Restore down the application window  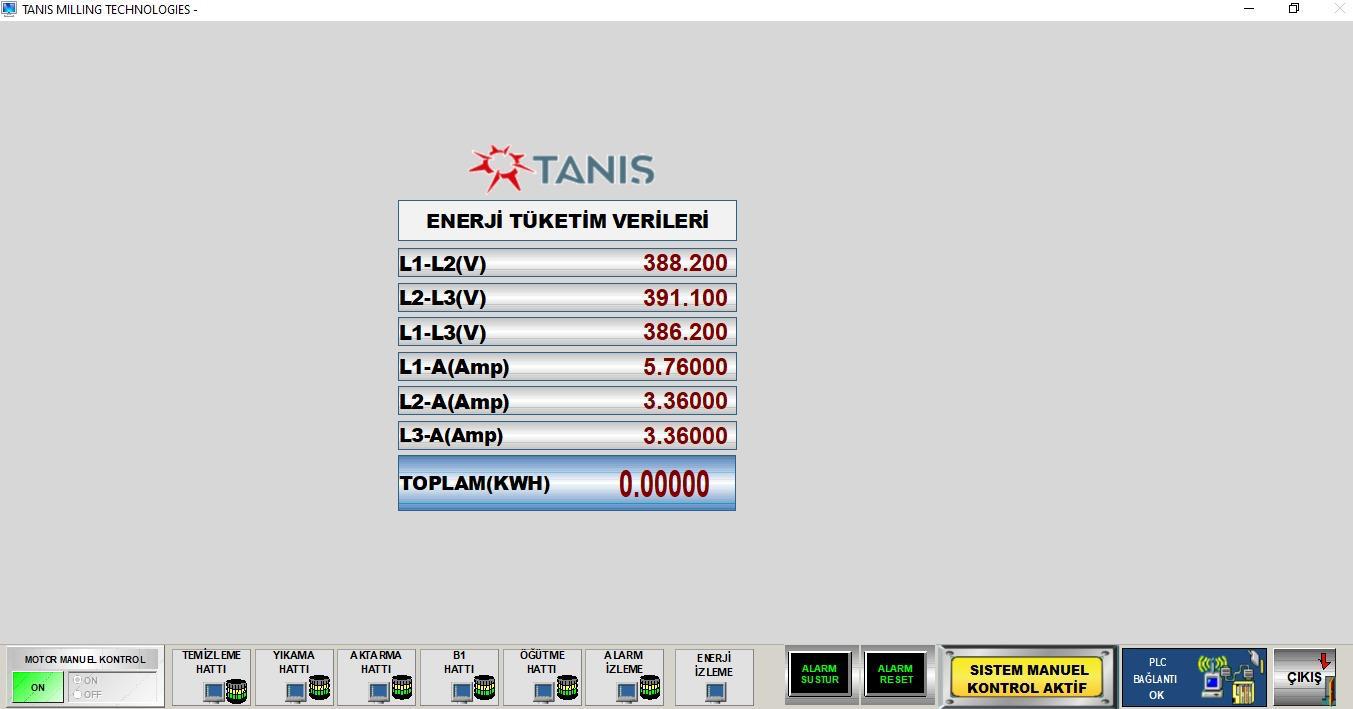pos(1294,9)
